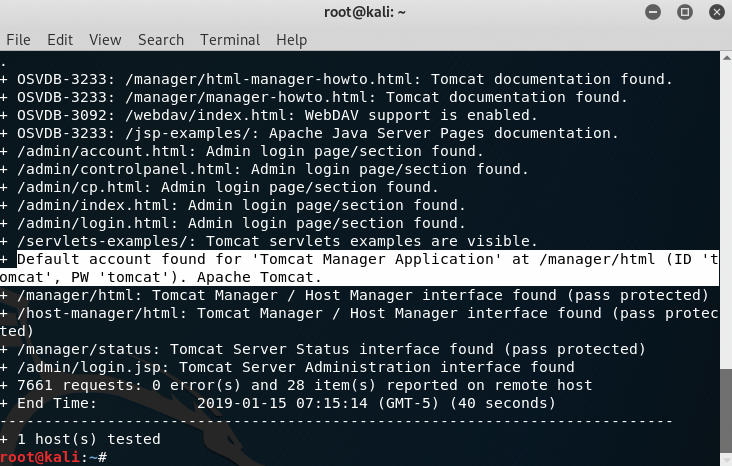Open the View menu
Screen dimensions: 732x466
(105, 40)
